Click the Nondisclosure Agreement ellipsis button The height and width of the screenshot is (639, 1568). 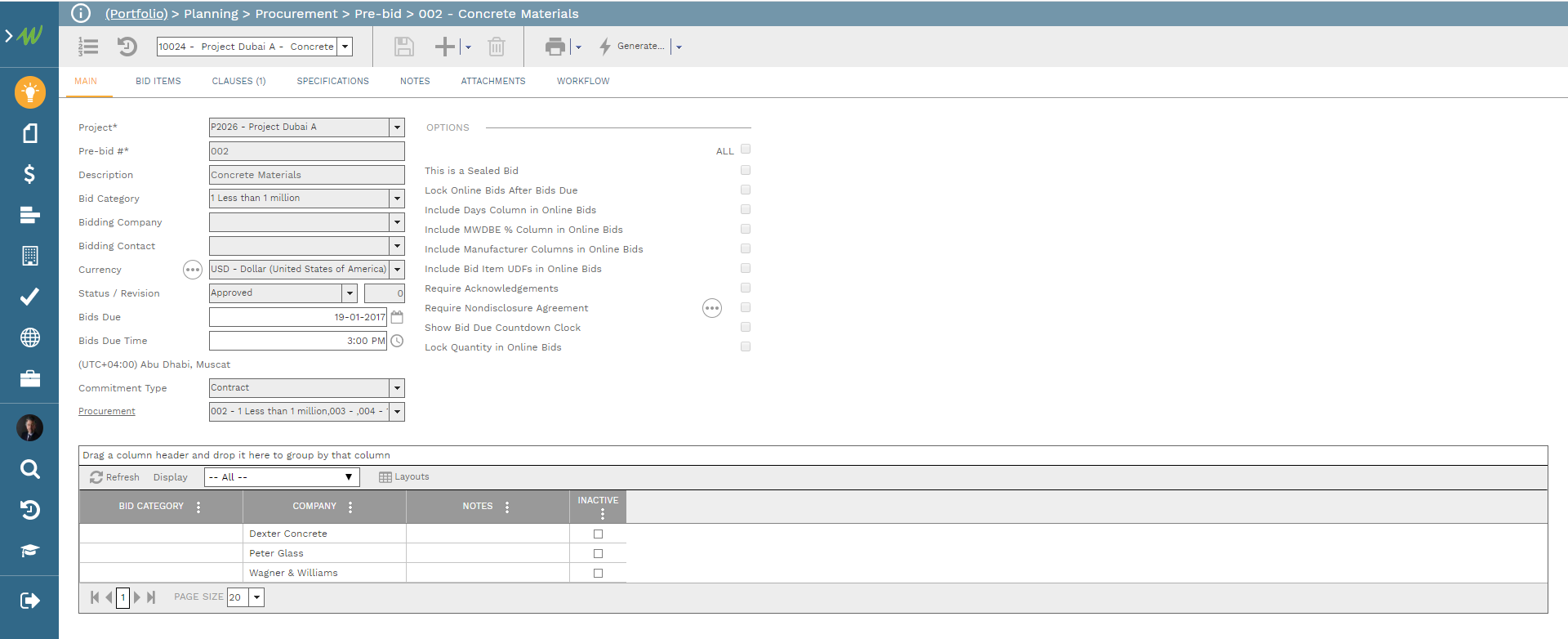[x=712, y=308]
